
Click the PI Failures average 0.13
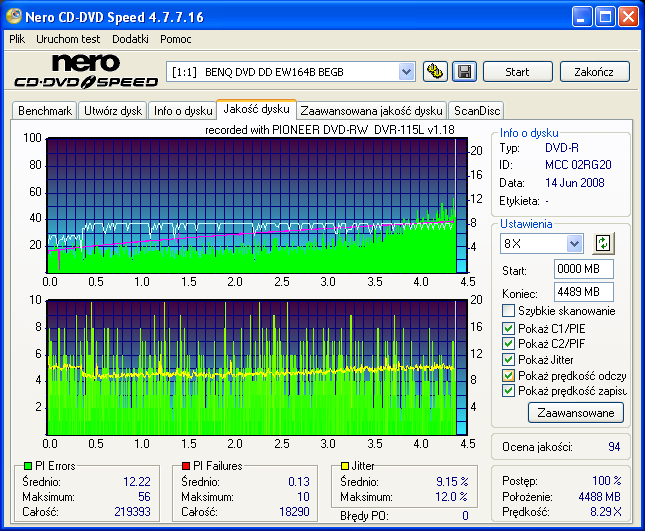[299, 482]
